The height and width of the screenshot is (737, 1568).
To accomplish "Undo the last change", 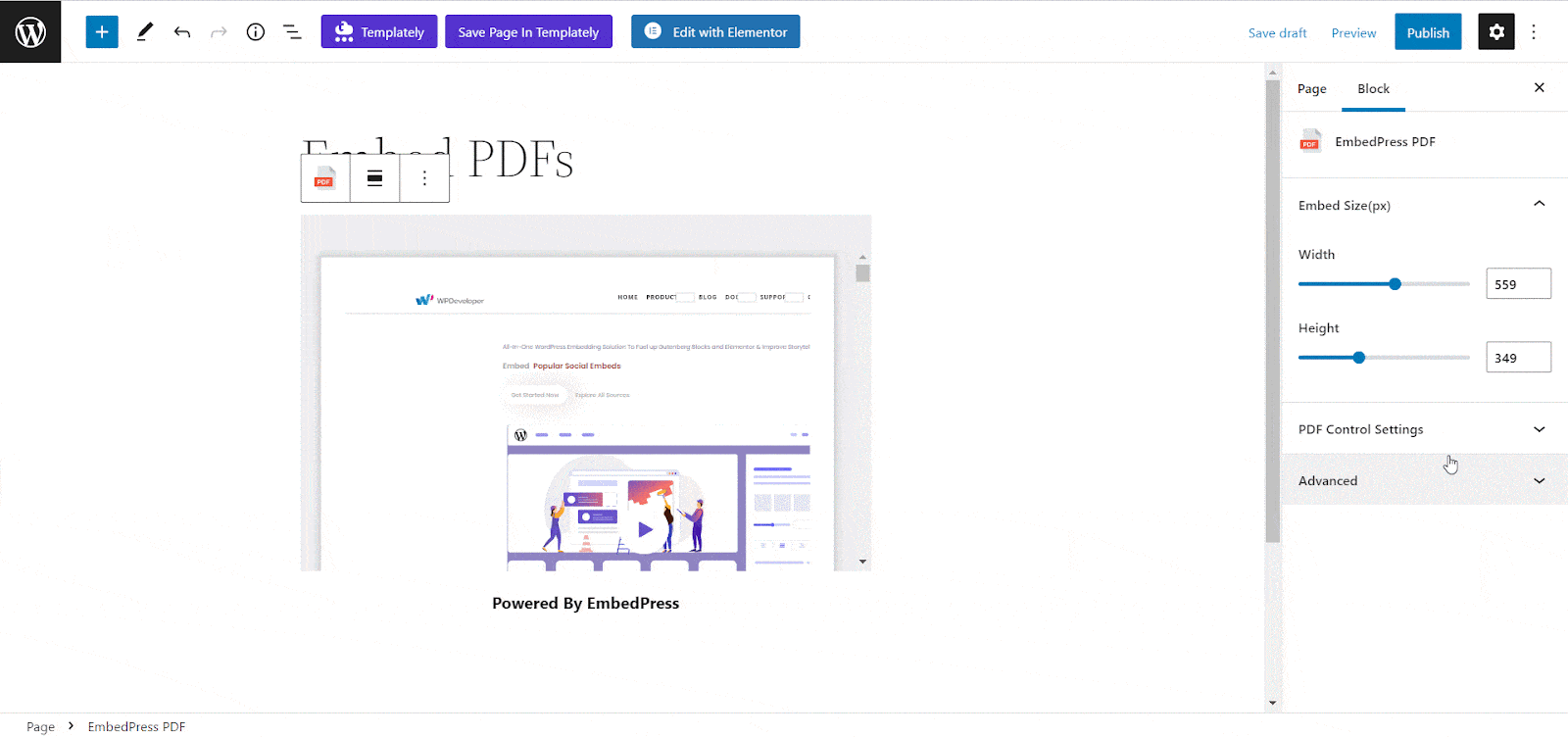I will 182,31.
